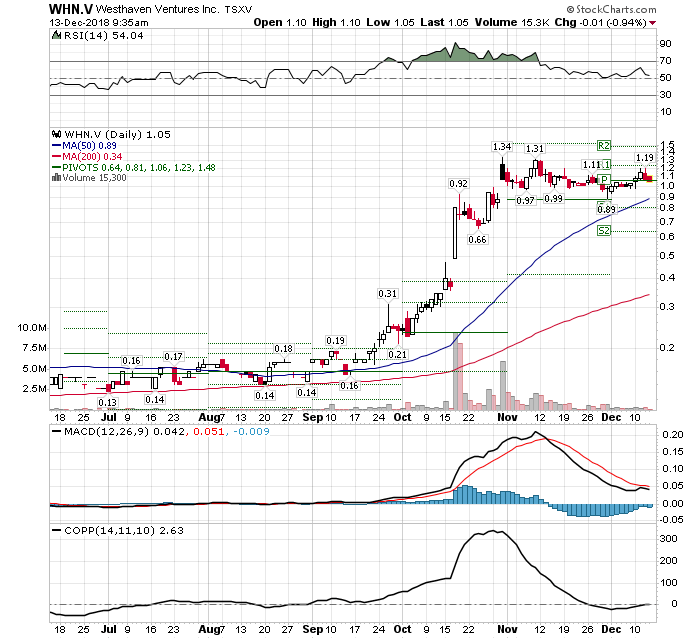Click the Chg -0.01 (-0.94%) value
Viewport: 700px width, 639px height.
coord(600,22)
